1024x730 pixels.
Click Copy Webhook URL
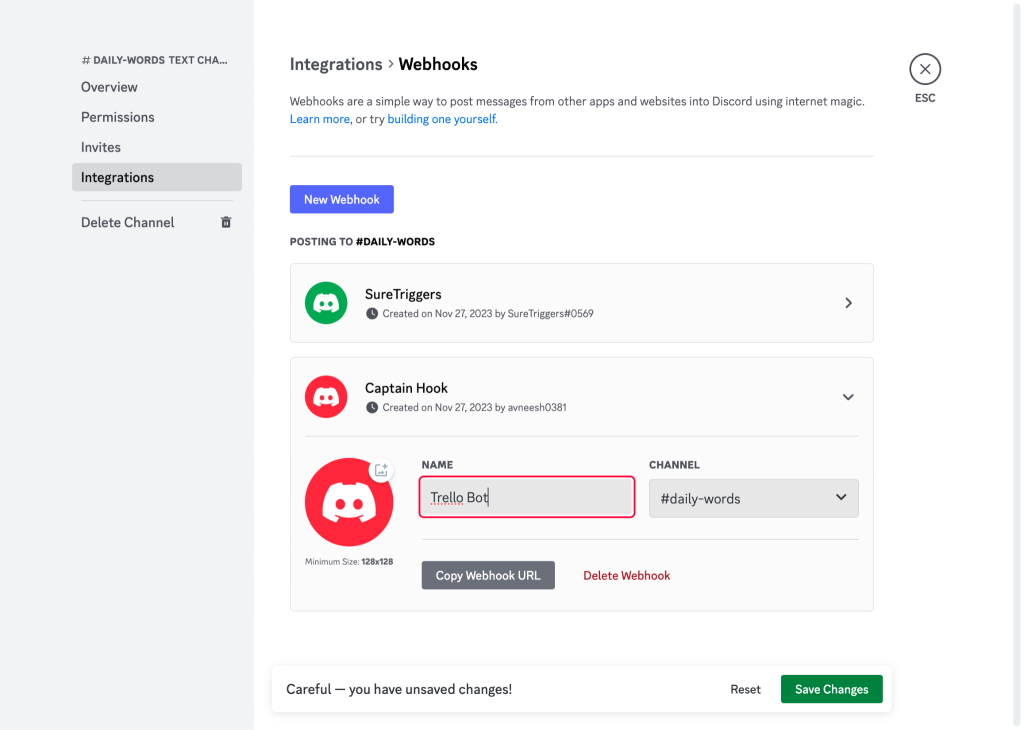(x=488, y=575)
